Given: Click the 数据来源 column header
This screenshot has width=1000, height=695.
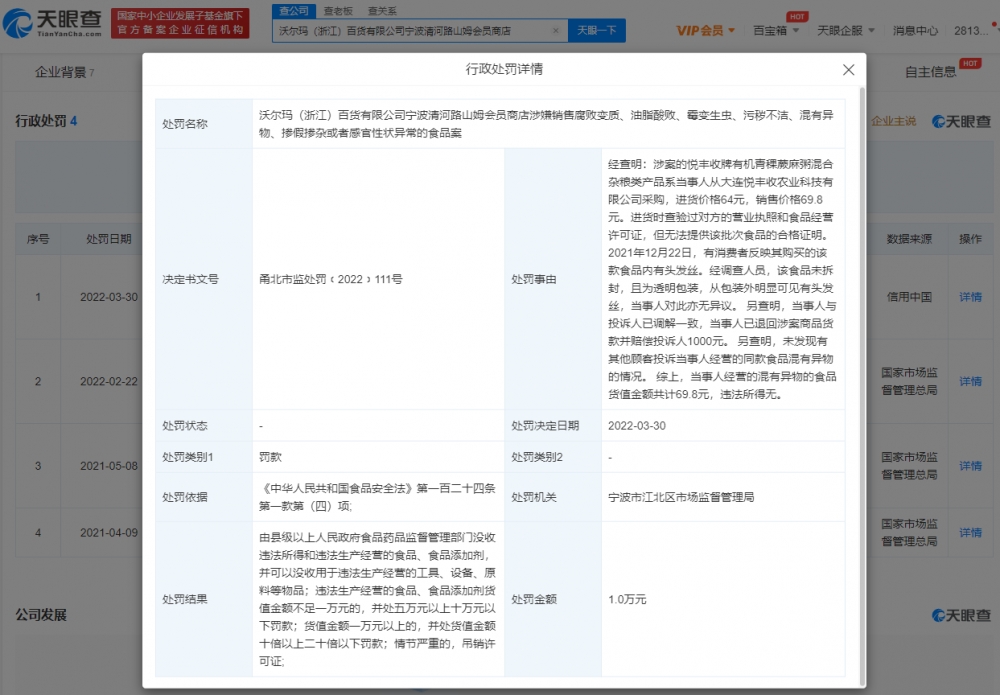Looking at the screenshot, I should (x=909, y=239).
